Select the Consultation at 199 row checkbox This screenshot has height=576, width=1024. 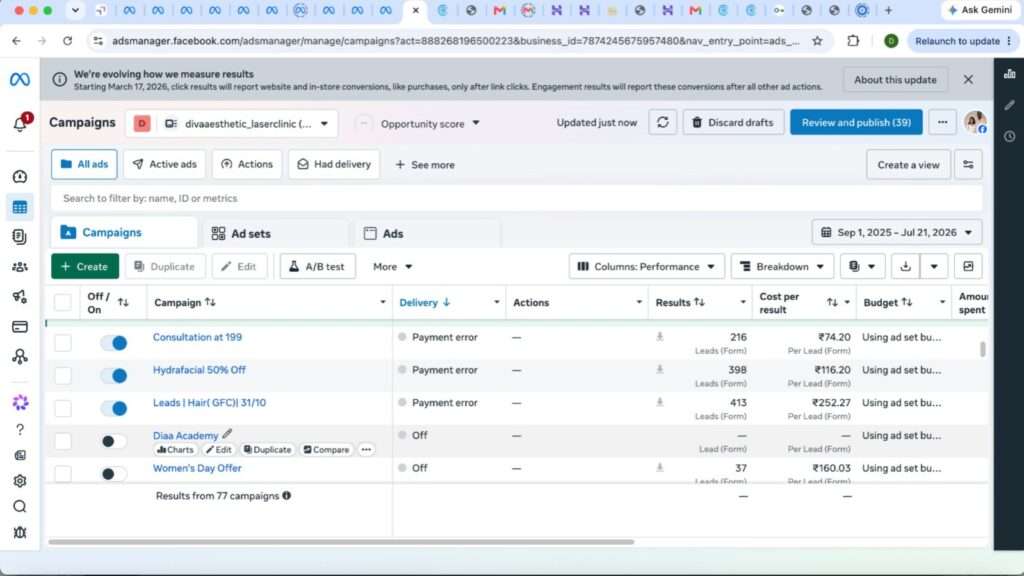(63, 343)
